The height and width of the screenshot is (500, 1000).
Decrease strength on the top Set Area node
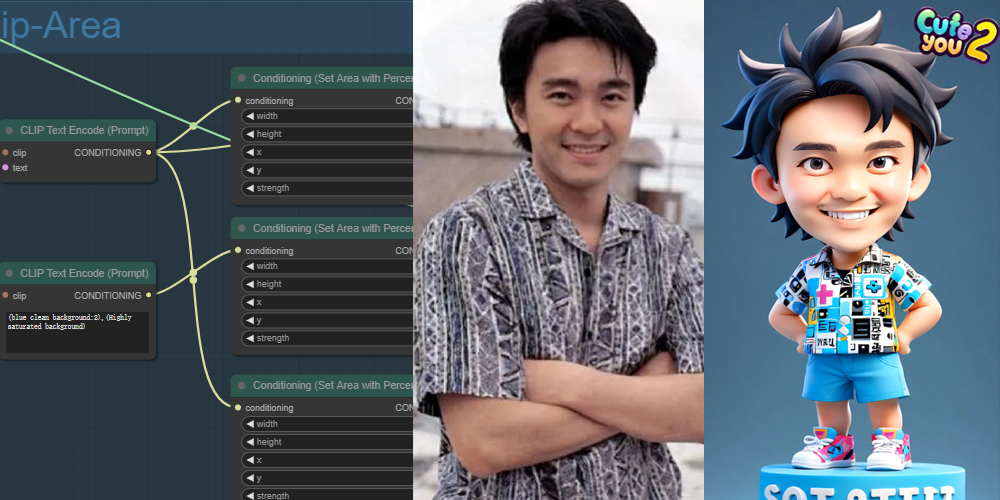pyautogui.click(x=249, y=188)
